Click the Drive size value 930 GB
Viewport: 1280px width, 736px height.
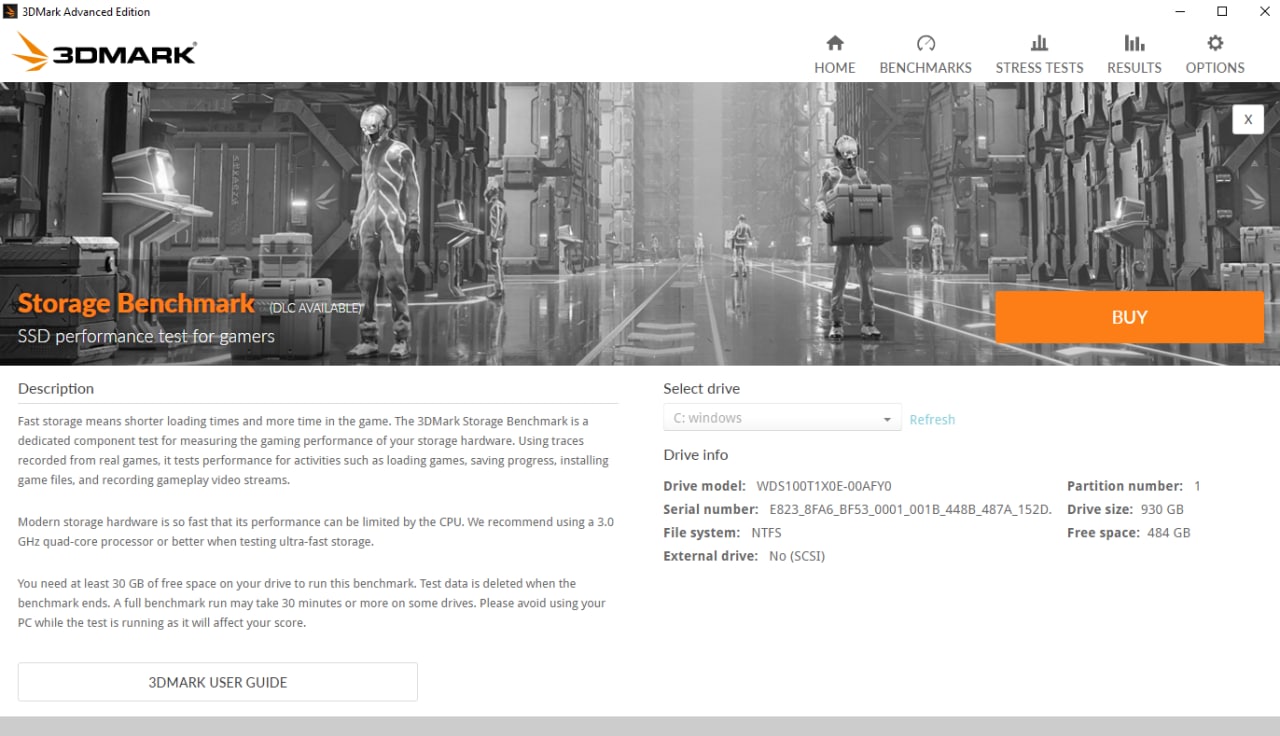point(1162,509)
